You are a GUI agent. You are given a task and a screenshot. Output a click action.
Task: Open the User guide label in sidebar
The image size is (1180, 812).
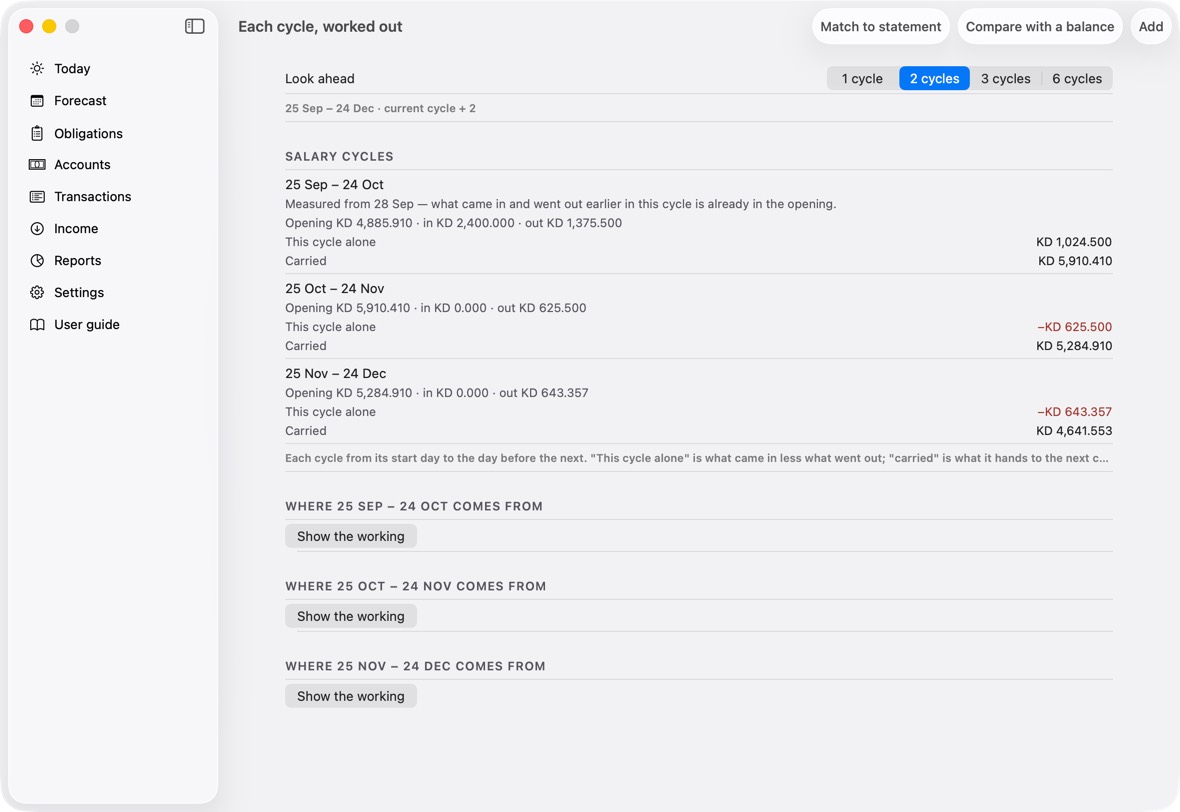87,324
